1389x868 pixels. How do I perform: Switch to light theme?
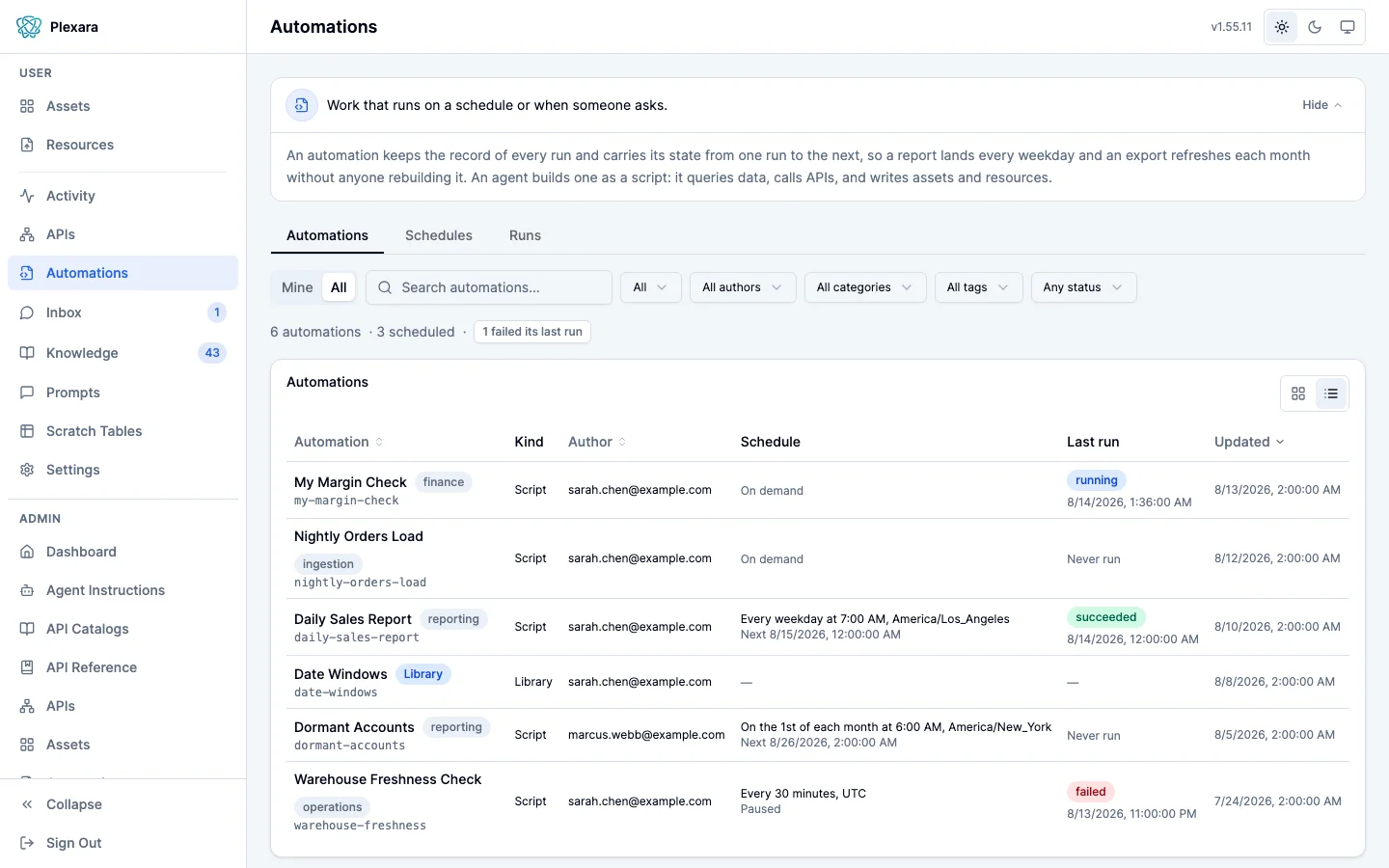pyautogui.click(x=1282, y=27)
